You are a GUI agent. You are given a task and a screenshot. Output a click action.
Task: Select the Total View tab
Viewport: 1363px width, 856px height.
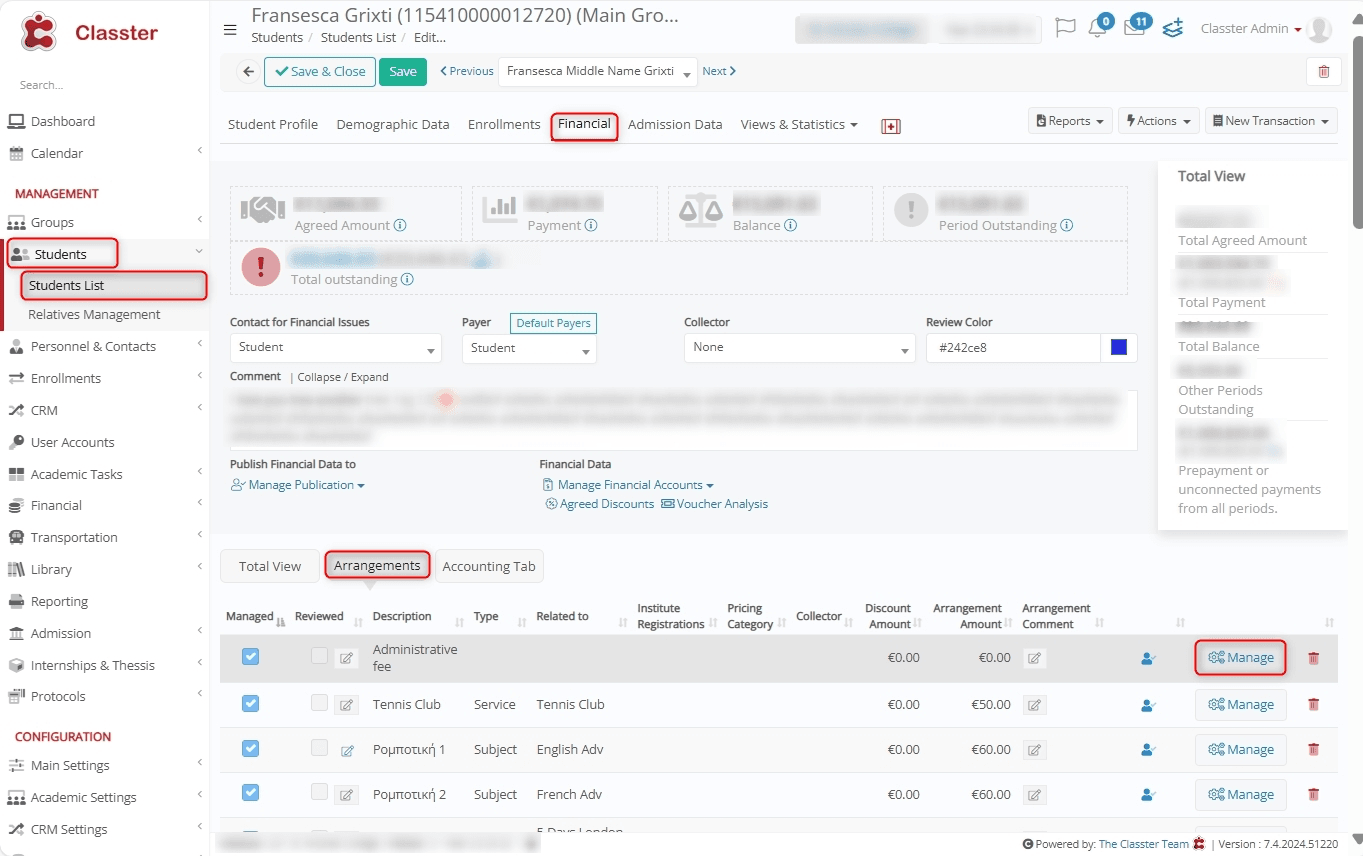pos(270,566)
